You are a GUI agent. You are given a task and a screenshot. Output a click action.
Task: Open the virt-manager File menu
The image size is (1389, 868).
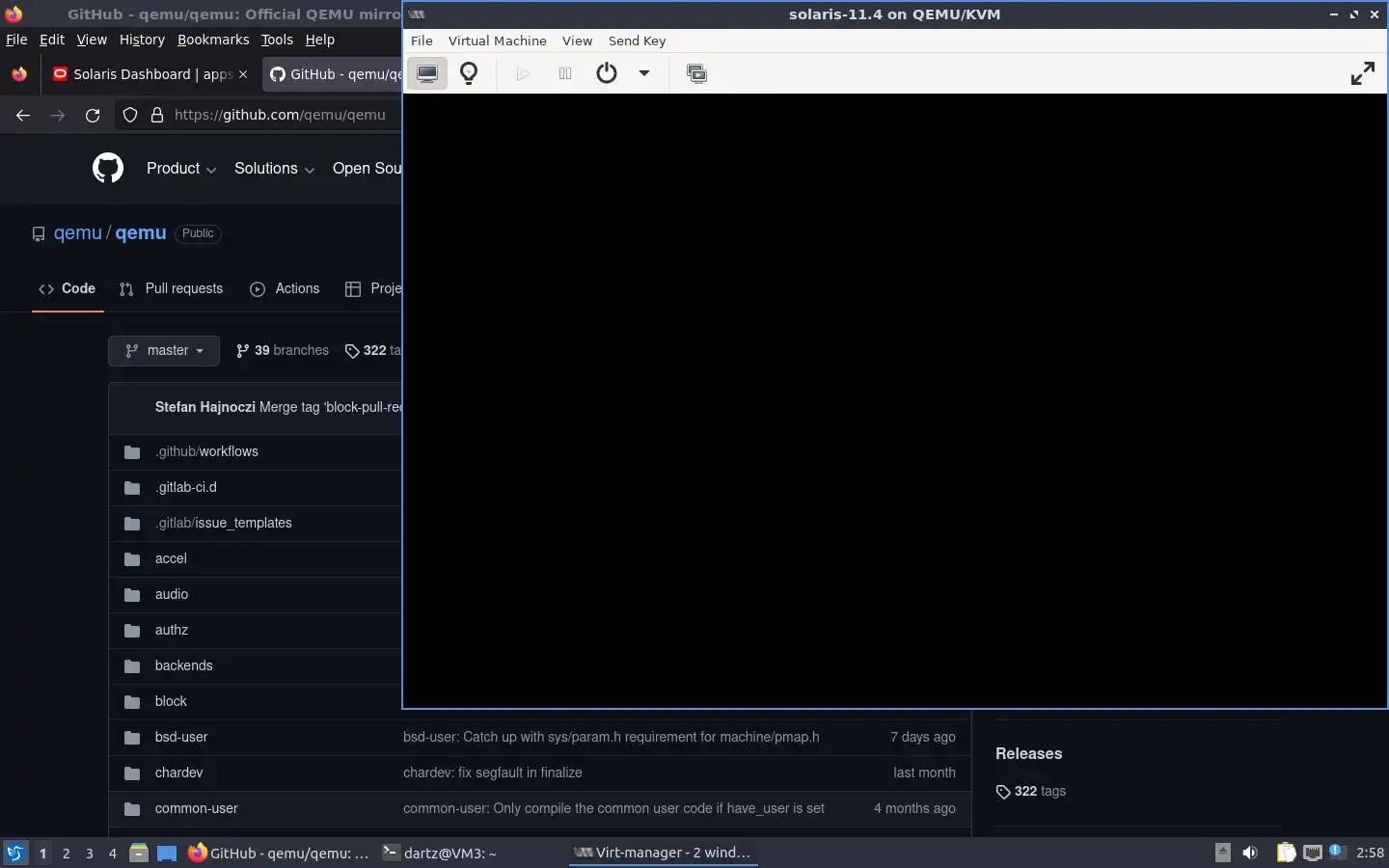coord(422,41)
